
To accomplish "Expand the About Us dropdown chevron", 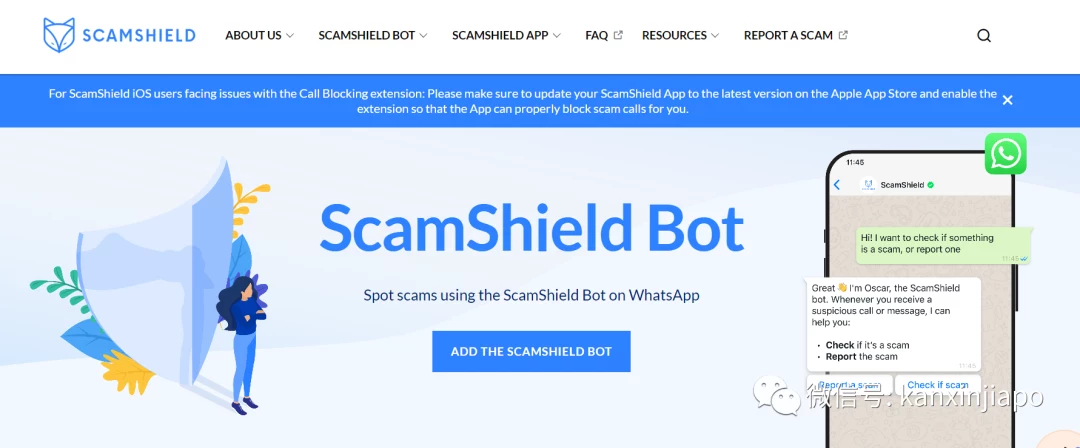I will [290, 35].
